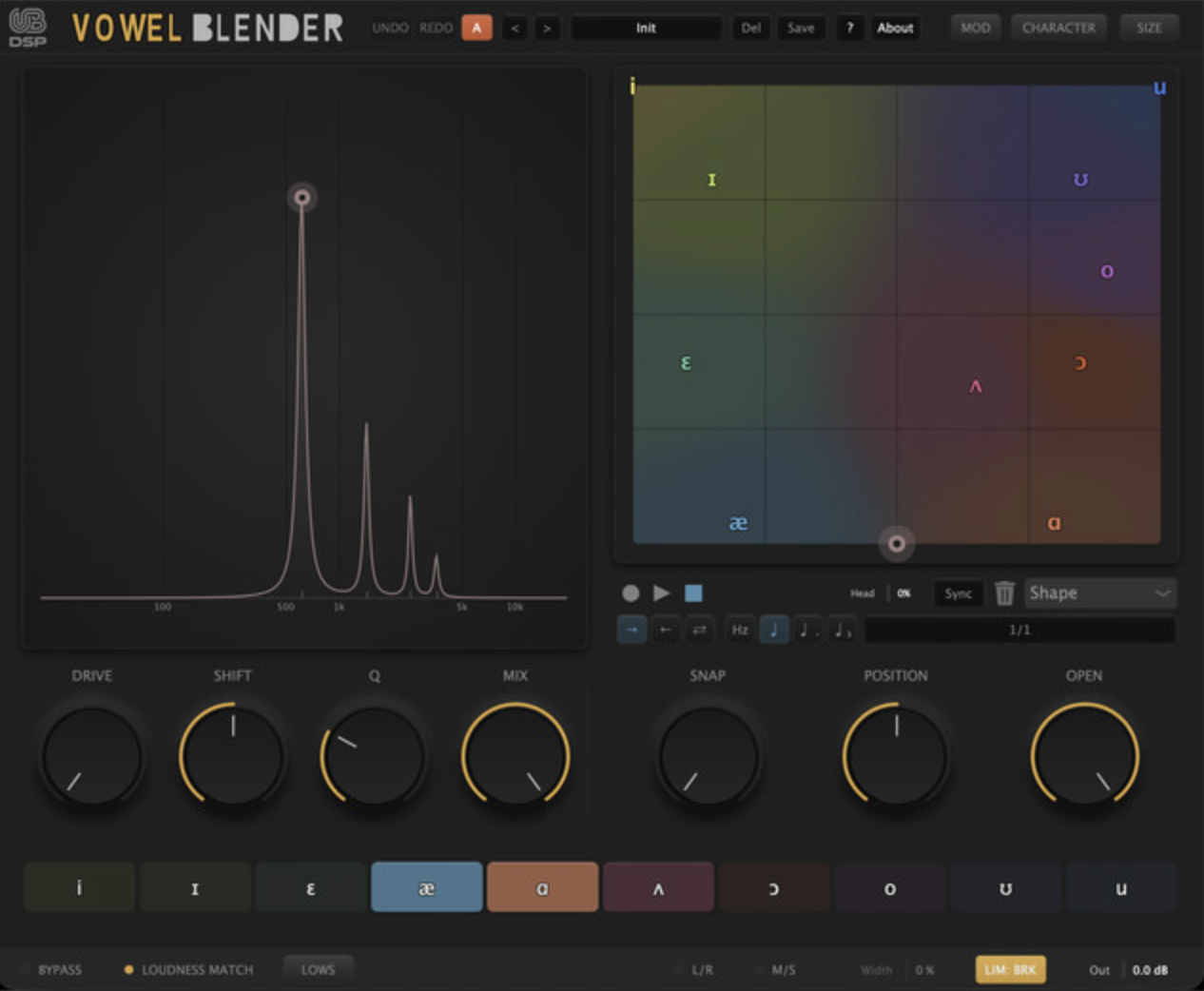Select the u vowel button in bottom row
This screenshot has width=1204, height=991.
(1121, 887)
